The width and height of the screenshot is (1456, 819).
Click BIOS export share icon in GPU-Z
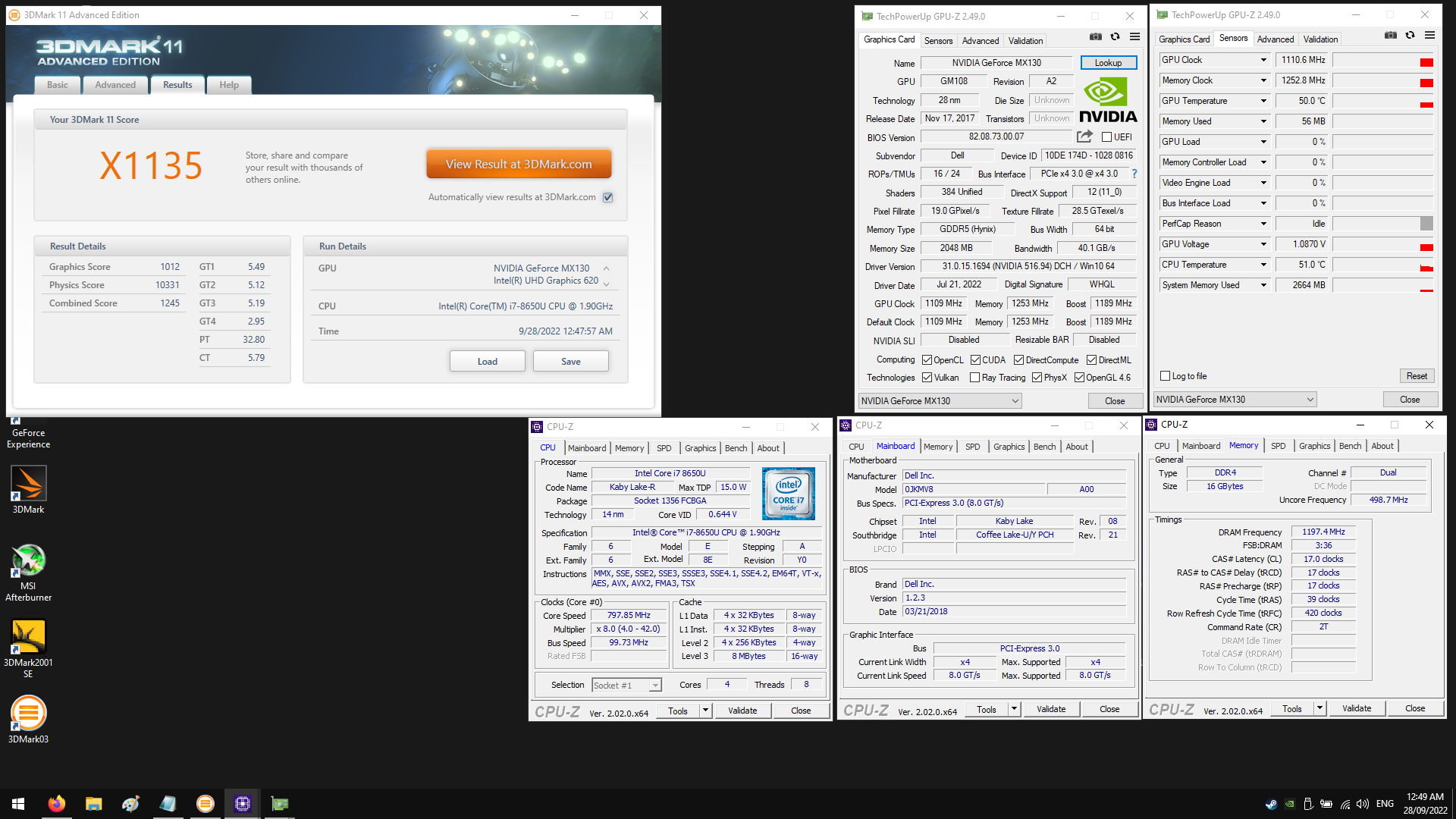point(1085,136)
